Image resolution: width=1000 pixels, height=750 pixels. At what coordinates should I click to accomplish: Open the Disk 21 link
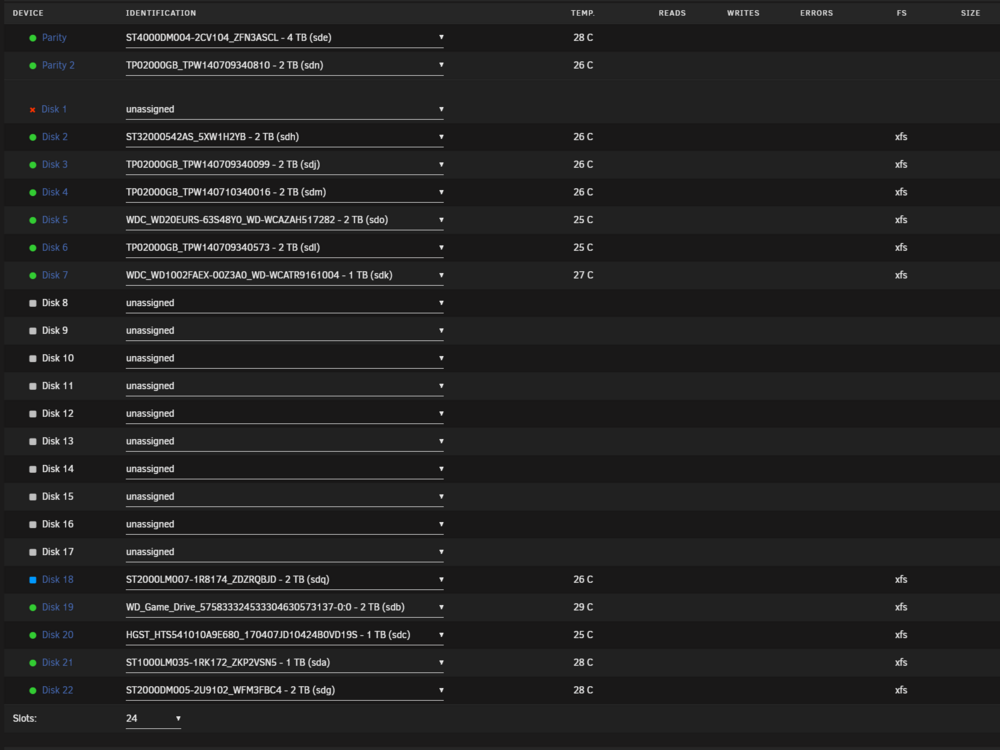pyautogui.click(x=57, y=662)
